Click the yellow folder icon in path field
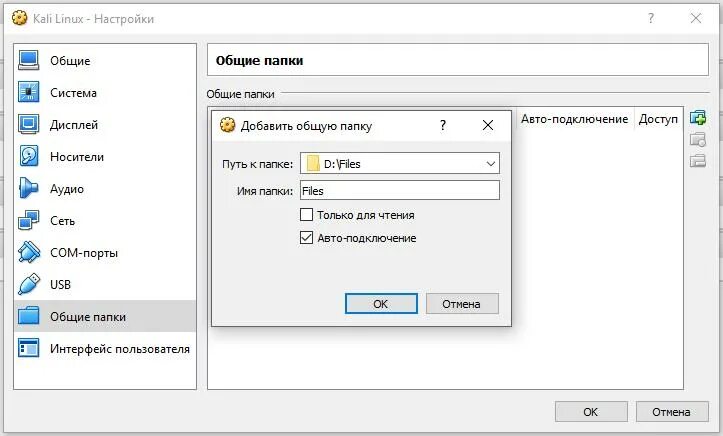 (313, 164)
